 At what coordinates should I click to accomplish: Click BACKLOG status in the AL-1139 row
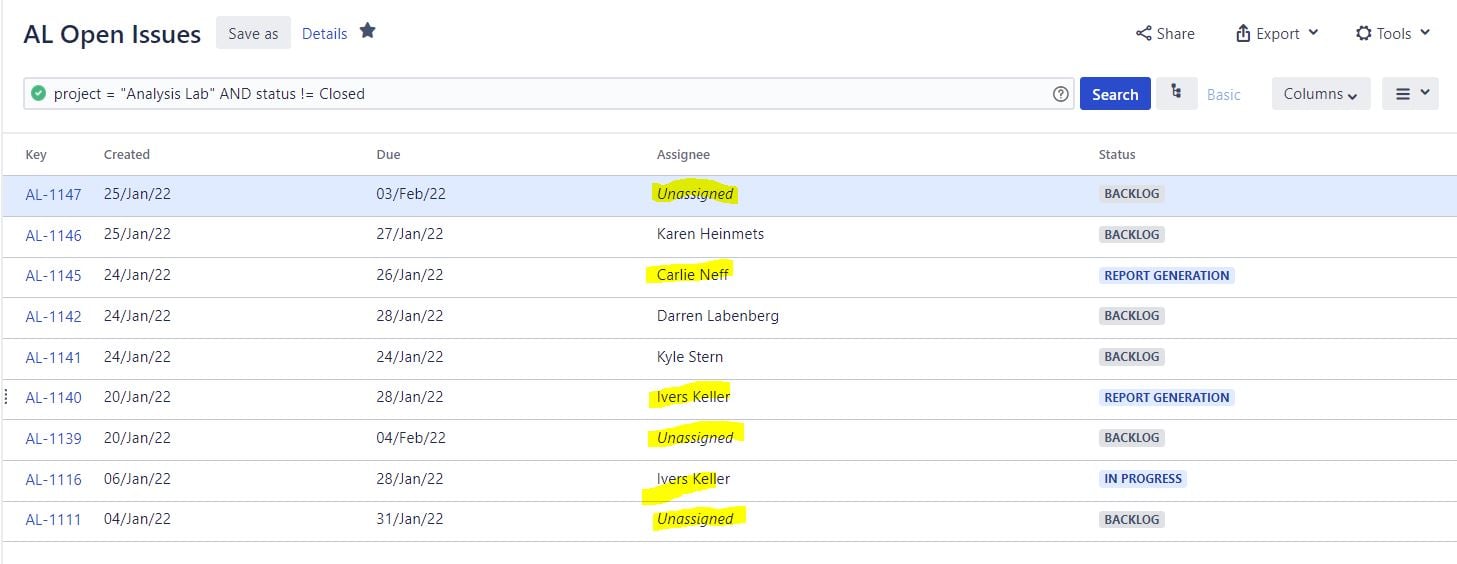(1132, 438)
